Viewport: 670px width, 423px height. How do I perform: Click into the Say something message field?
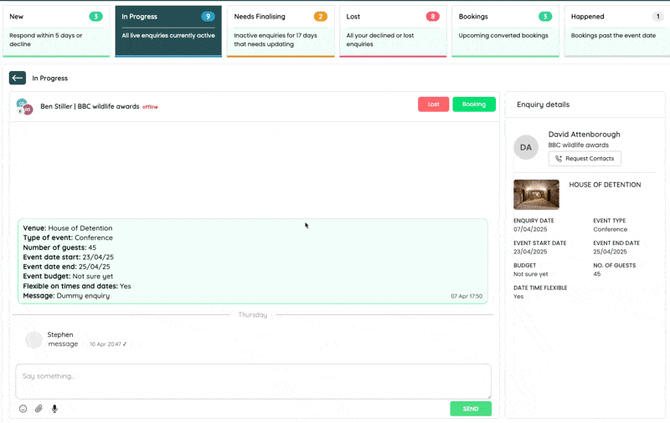point(253,381)
